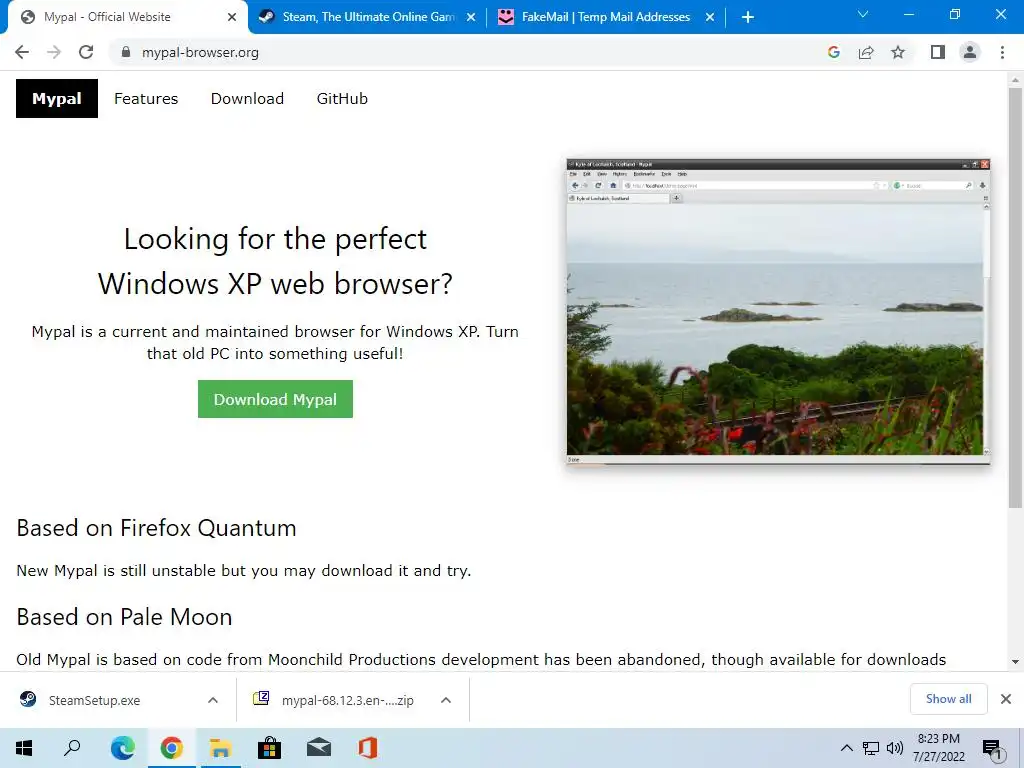Reload the Mypal page
This screenshot has width=1024, height=768.
[x=86, y=52]
